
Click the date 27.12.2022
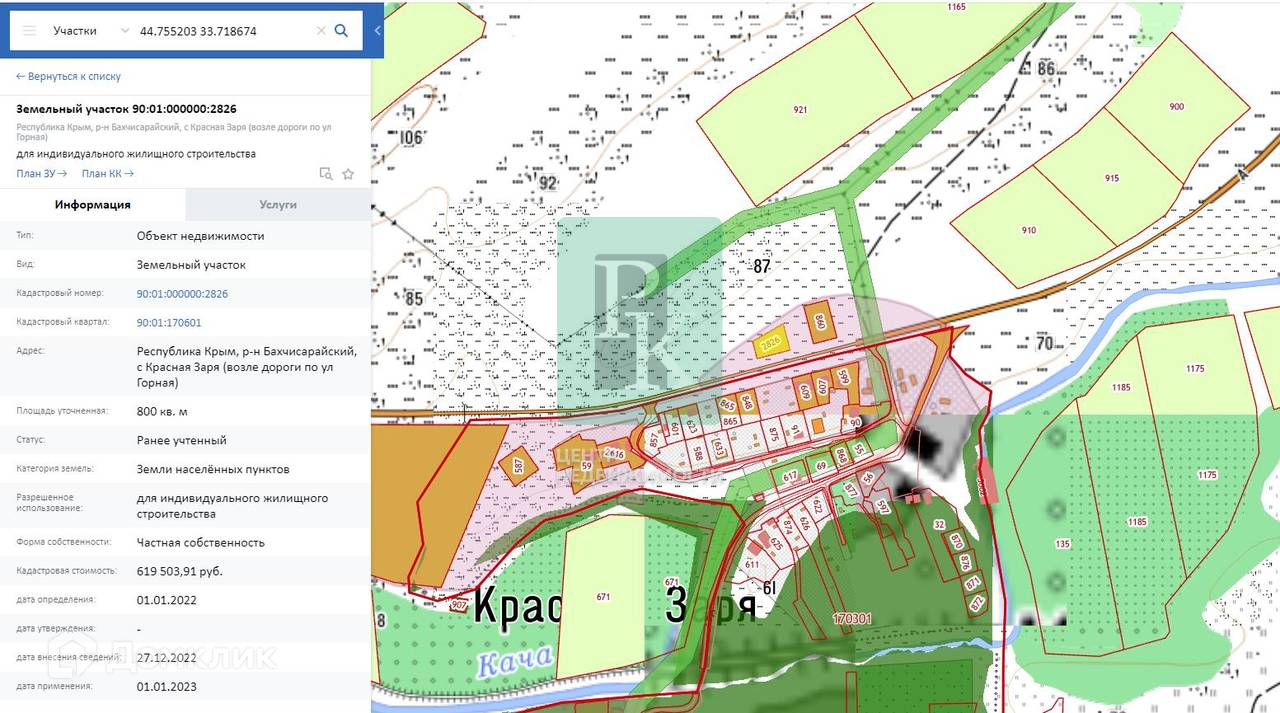tap(167, 657)
